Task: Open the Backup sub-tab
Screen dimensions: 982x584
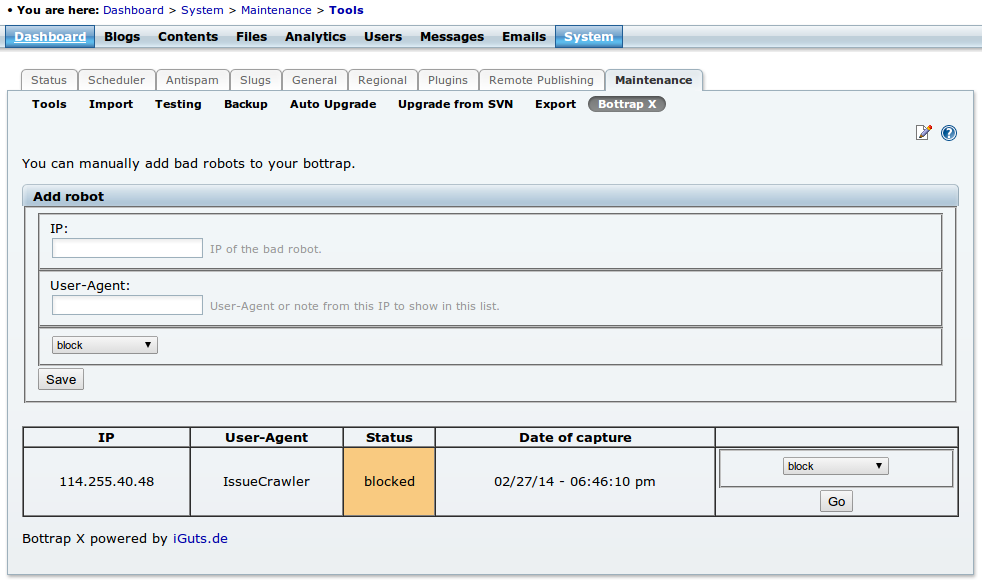Action: pos(246,105)
